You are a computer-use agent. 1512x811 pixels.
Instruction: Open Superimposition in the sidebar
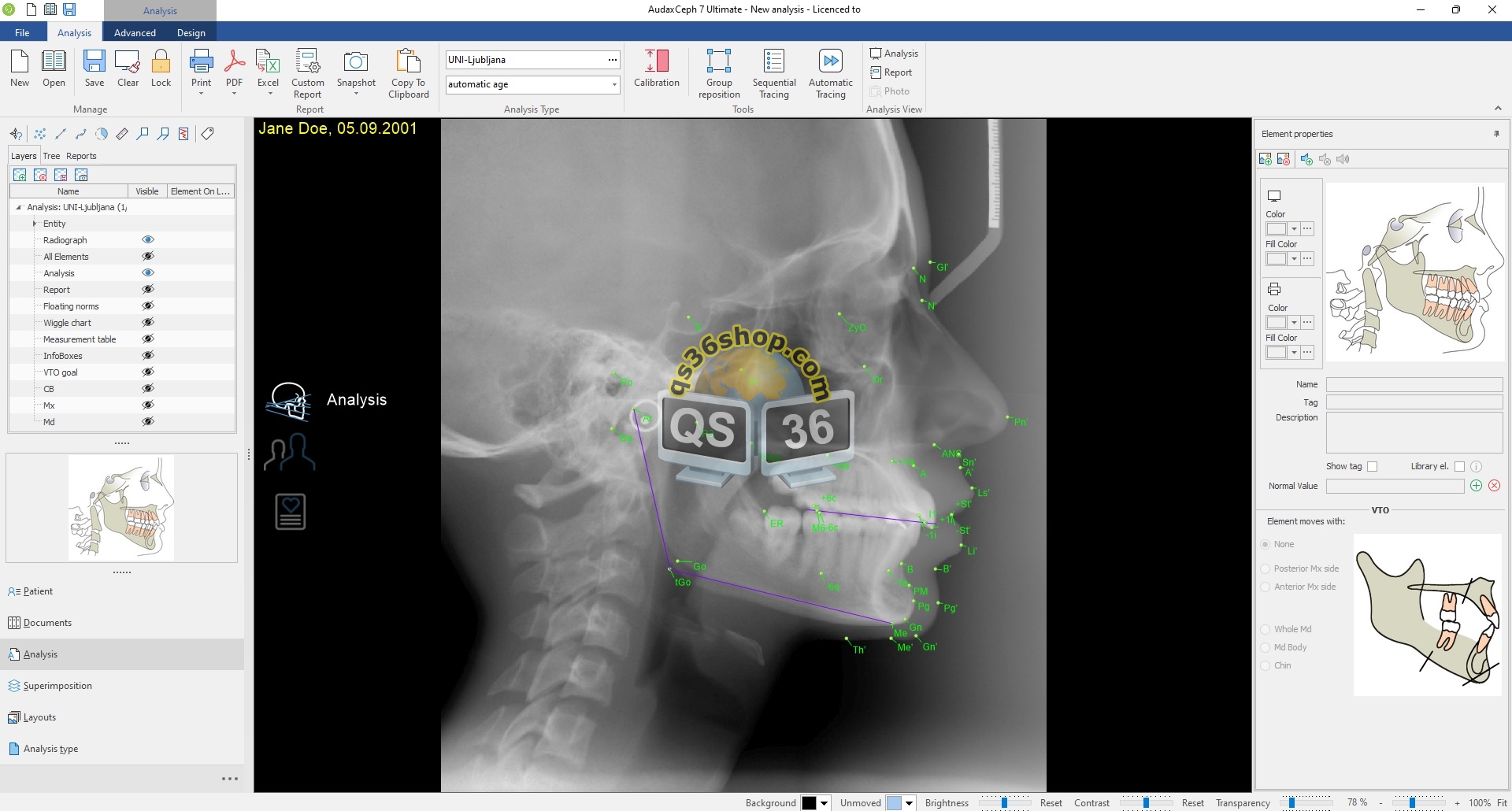click(57, 686)
